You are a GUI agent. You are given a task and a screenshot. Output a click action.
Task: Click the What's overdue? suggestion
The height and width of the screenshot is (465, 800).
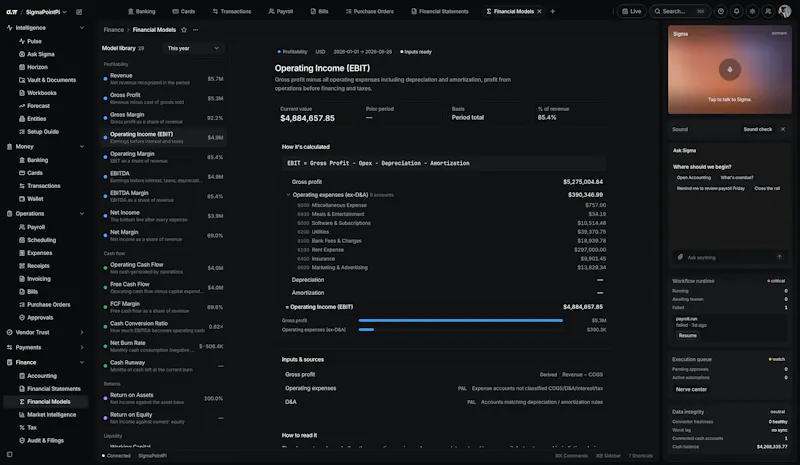click(737, 178)
